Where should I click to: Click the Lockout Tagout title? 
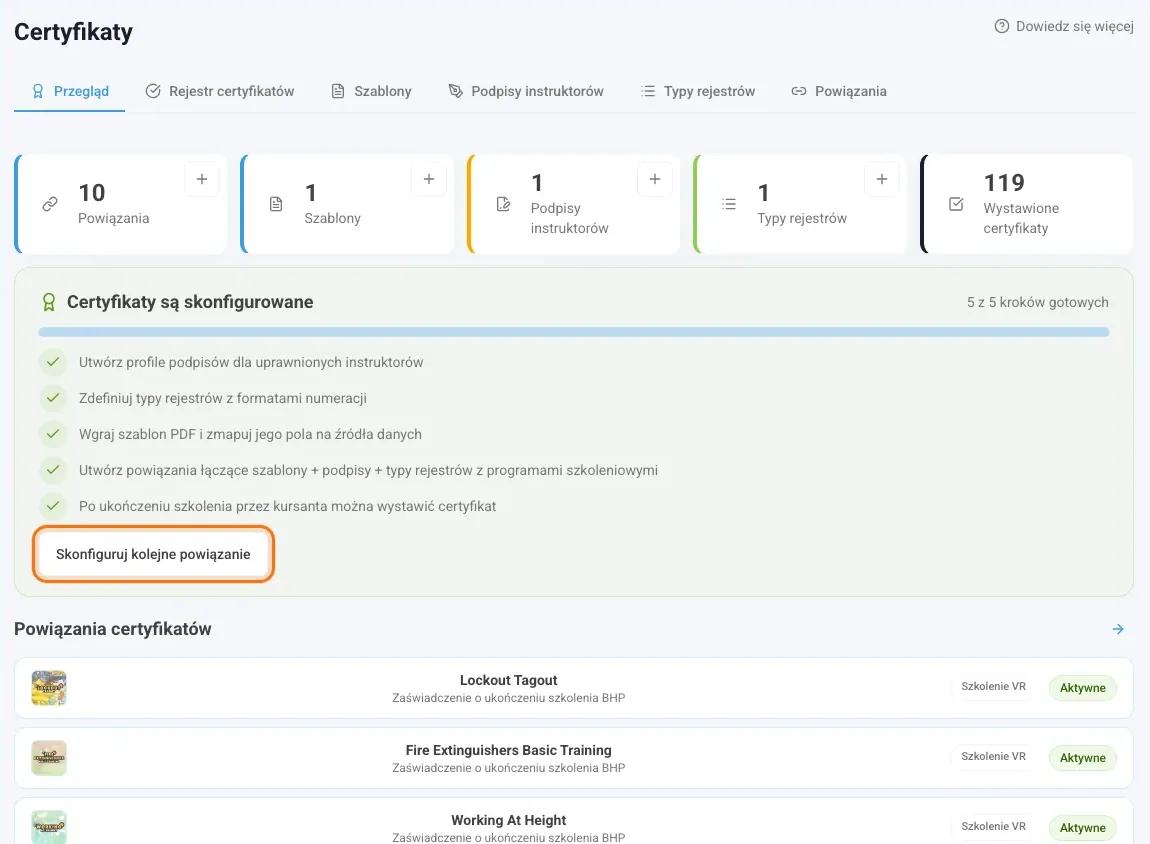pyautogui.click(x=508, y=680)
